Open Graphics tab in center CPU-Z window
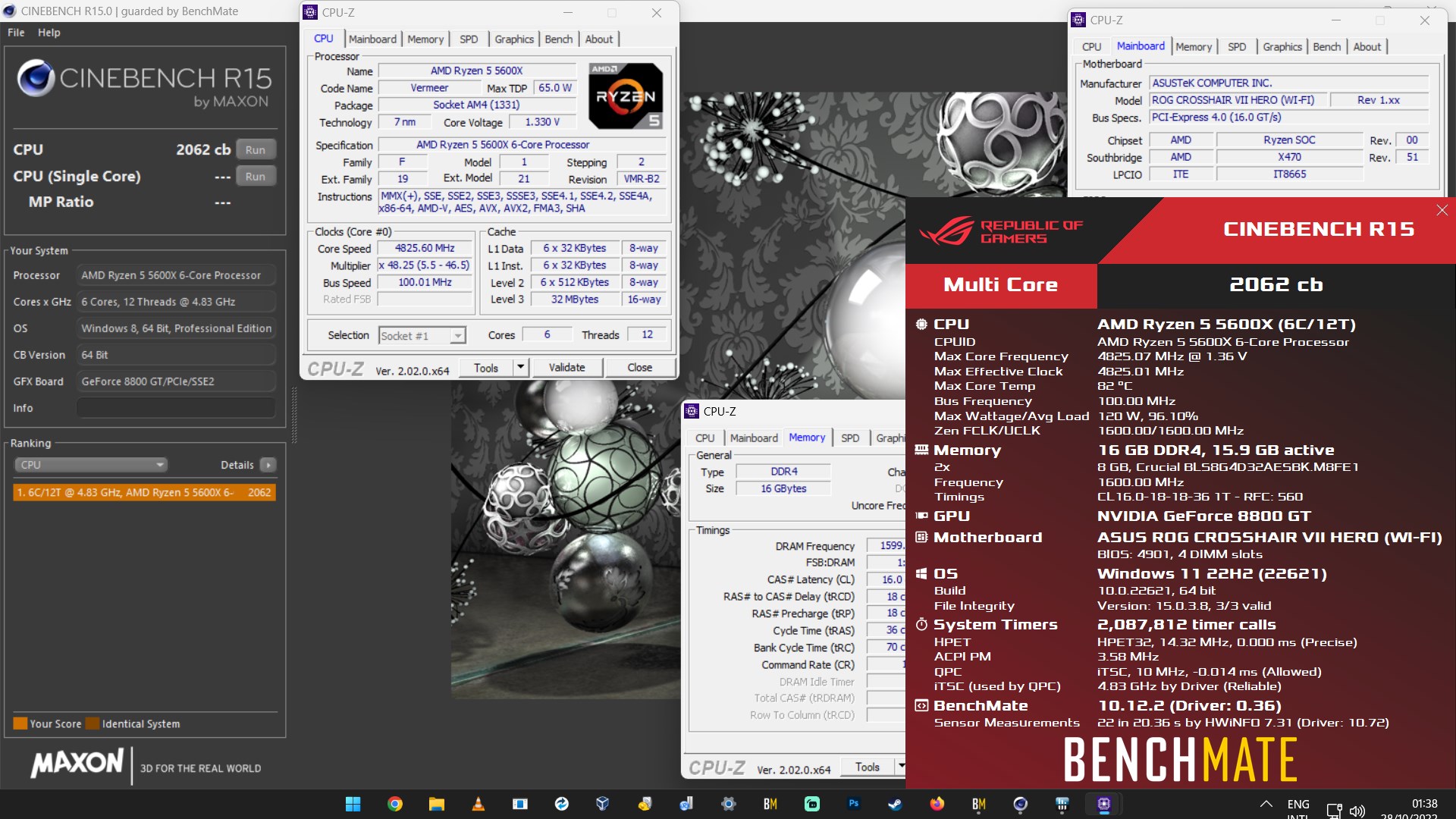The width and height of the screenshot is (1456, 819). click(514, 39)
